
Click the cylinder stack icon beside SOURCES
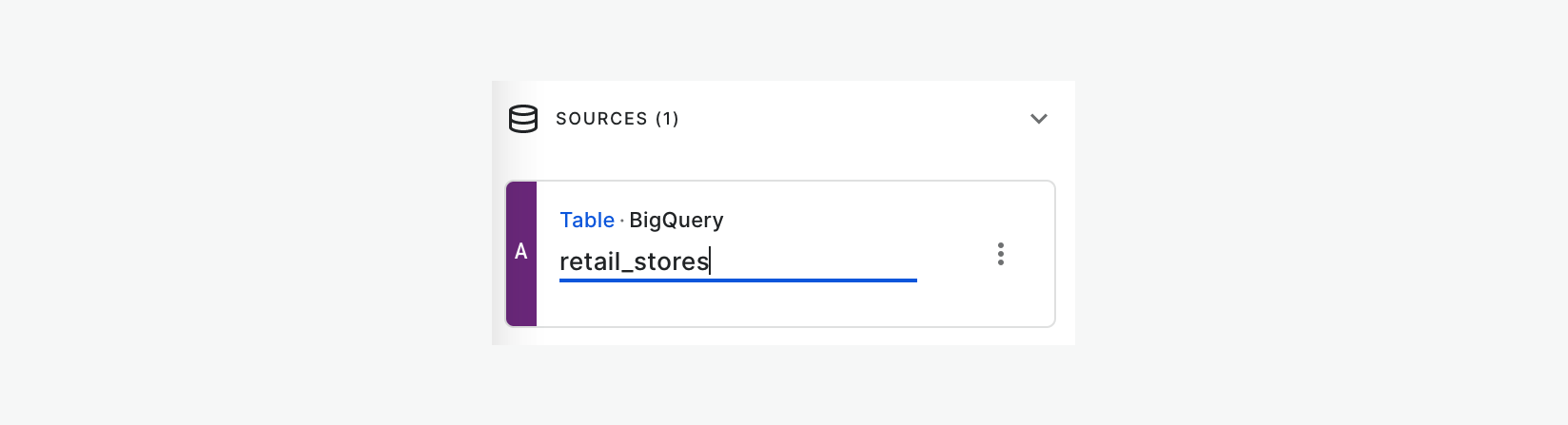click(x=522, y=119)
